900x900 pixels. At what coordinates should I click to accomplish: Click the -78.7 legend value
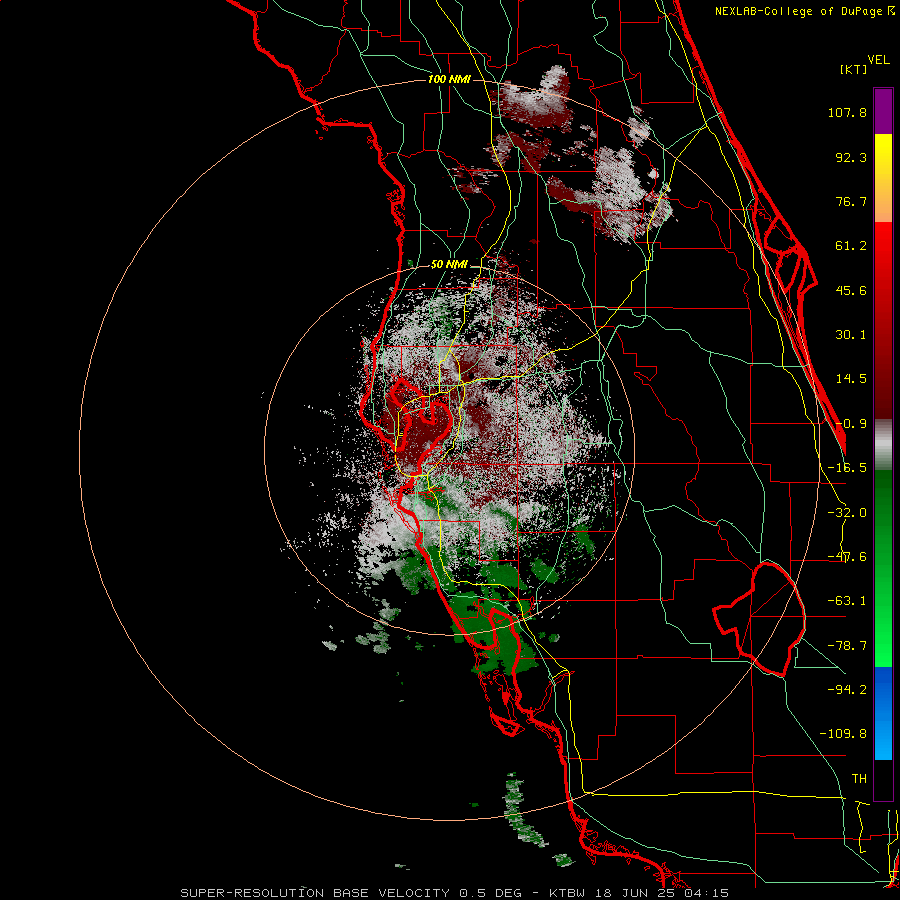pyautogui.click(x=847, y=646)
